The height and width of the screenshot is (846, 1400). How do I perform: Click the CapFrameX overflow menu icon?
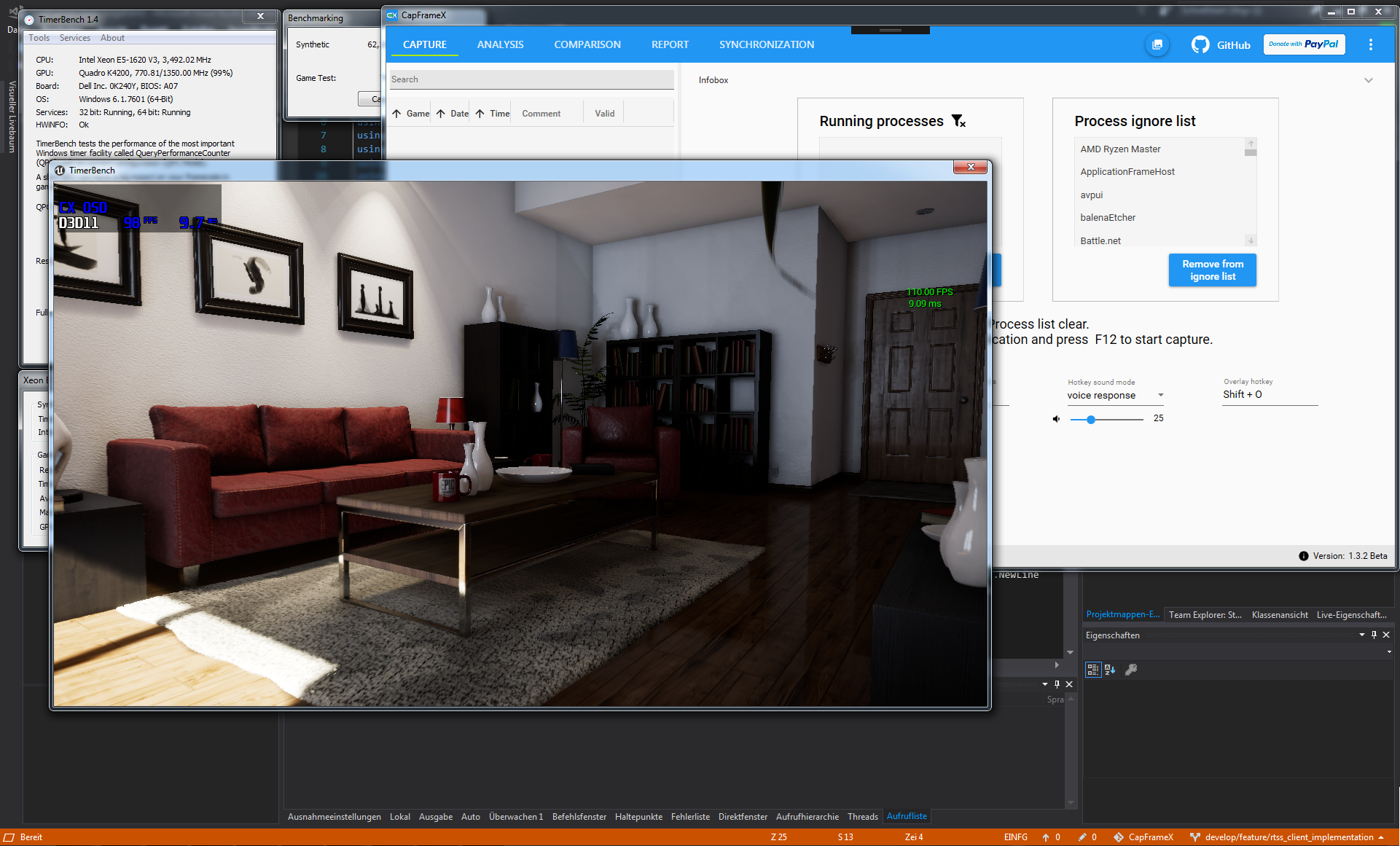(1370, 44)
